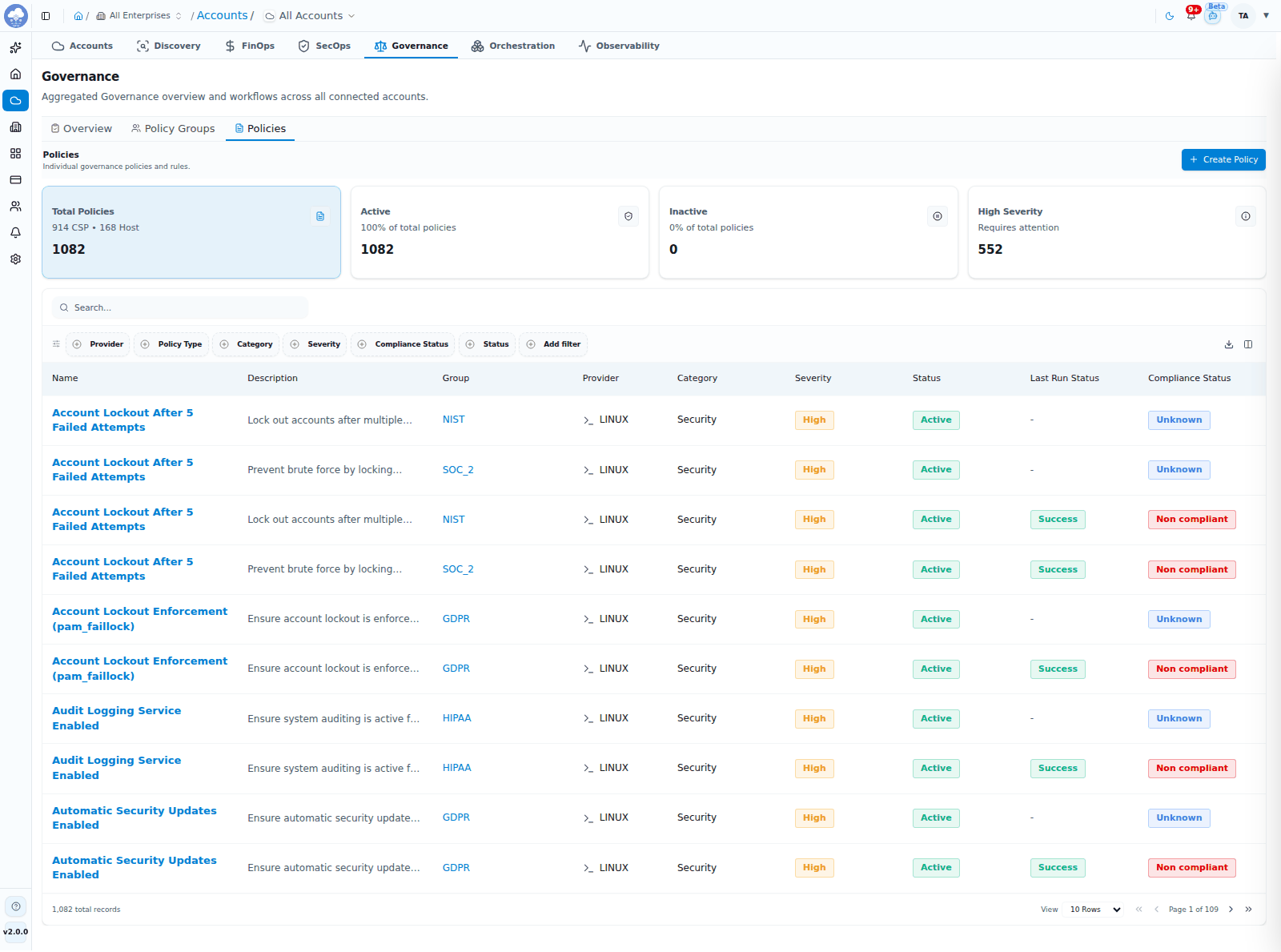Go to the next page arrow
The image size is (1281, 952).
point(1231,910)
